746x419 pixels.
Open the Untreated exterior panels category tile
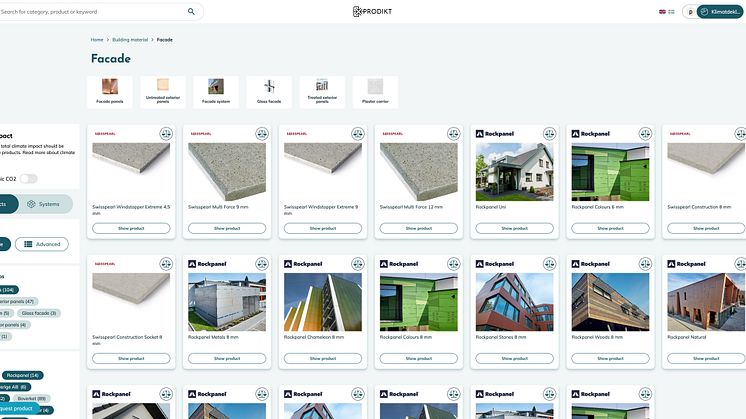163,92
